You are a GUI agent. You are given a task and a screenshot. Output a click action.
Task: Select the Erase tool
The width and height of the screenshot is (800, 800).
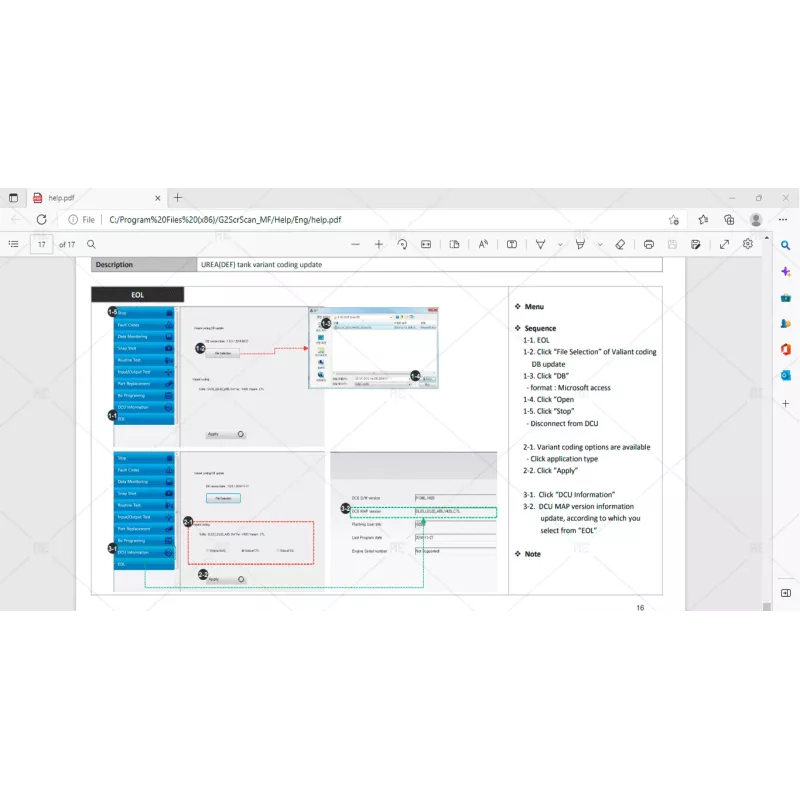click(x=620, y=244)
